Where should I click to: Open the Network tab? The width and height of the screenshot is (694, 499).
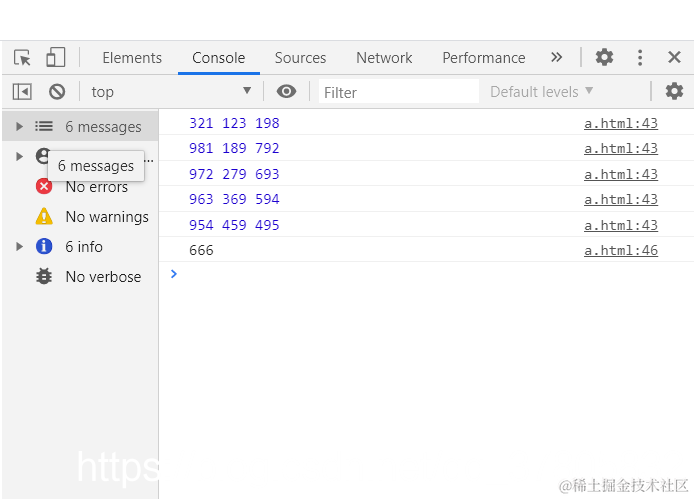(x=384, y=58)
